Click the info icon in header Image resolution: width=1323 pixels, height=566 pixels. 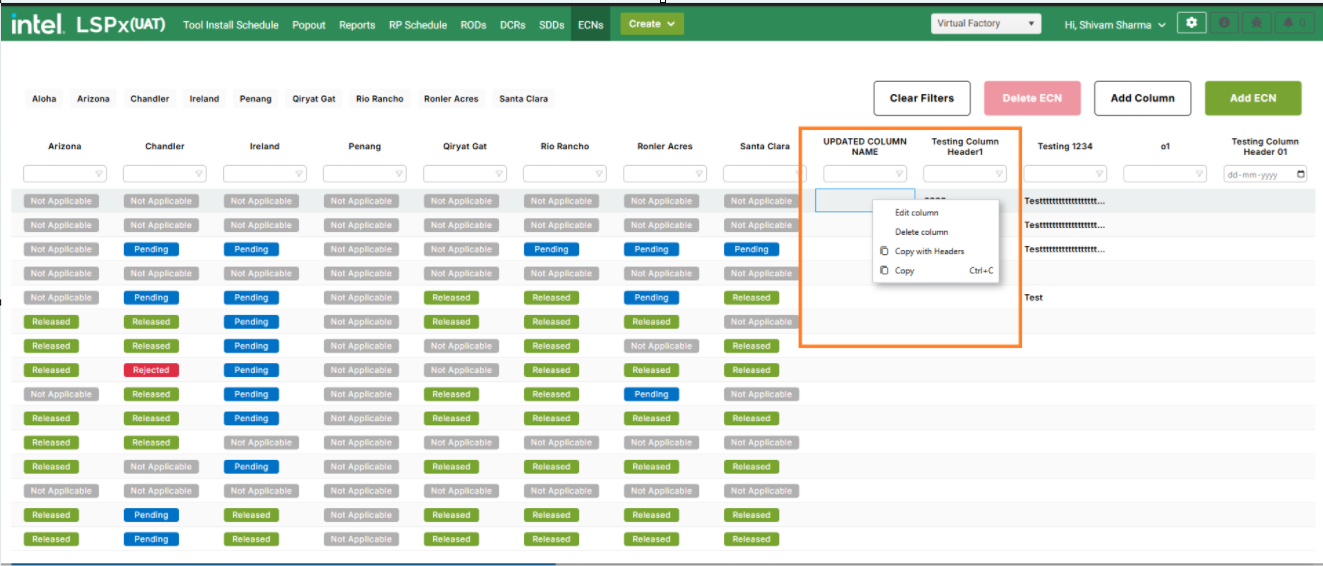pyautogui.click(x=1225, y=23)
